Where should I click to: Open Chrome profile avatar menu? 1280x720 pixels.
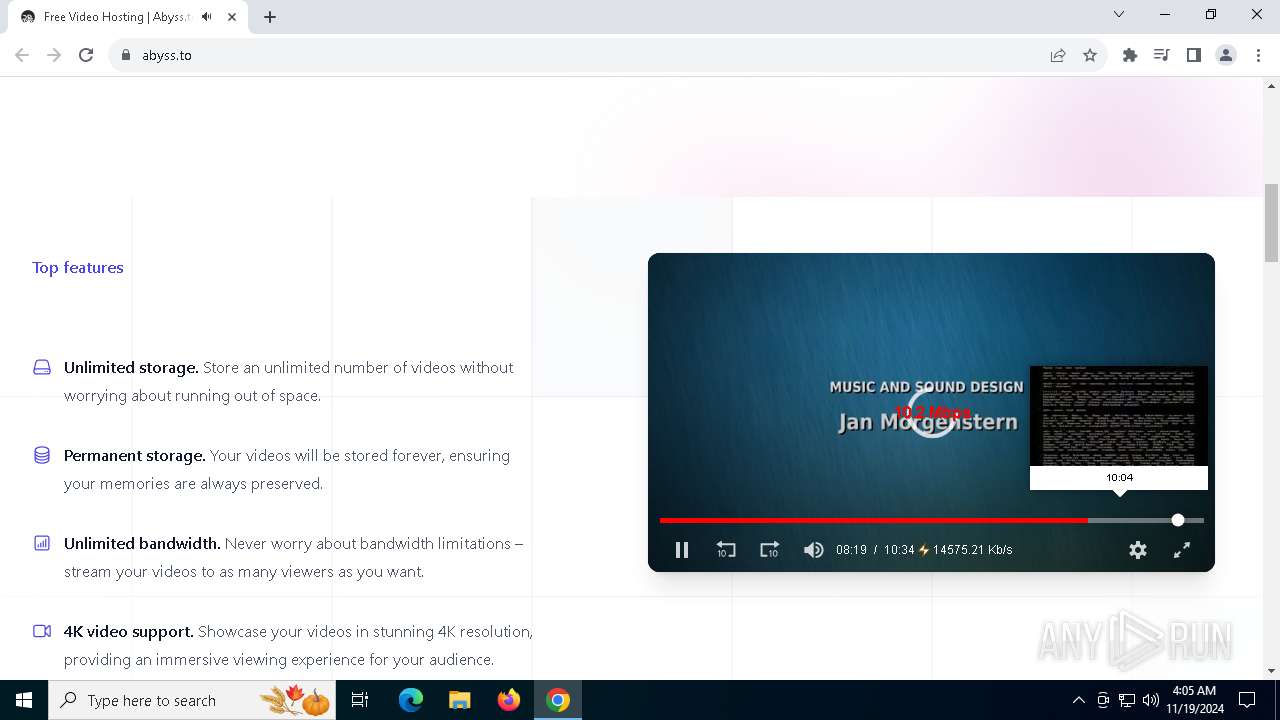tap(1226, 55)
